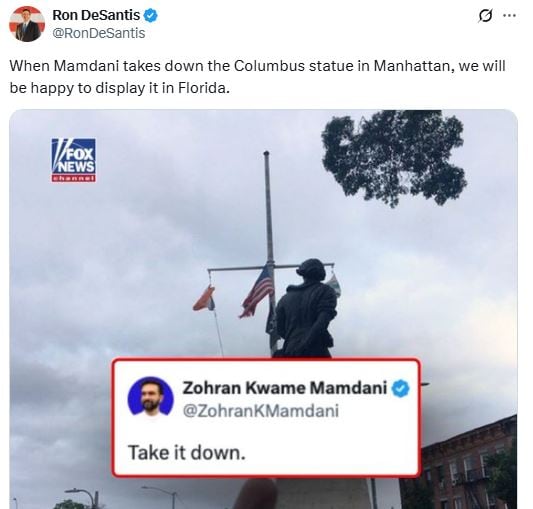533x509 pixels.
Task: Click the @ZohranKMamdani handle
Action: (x=261, y=411)
